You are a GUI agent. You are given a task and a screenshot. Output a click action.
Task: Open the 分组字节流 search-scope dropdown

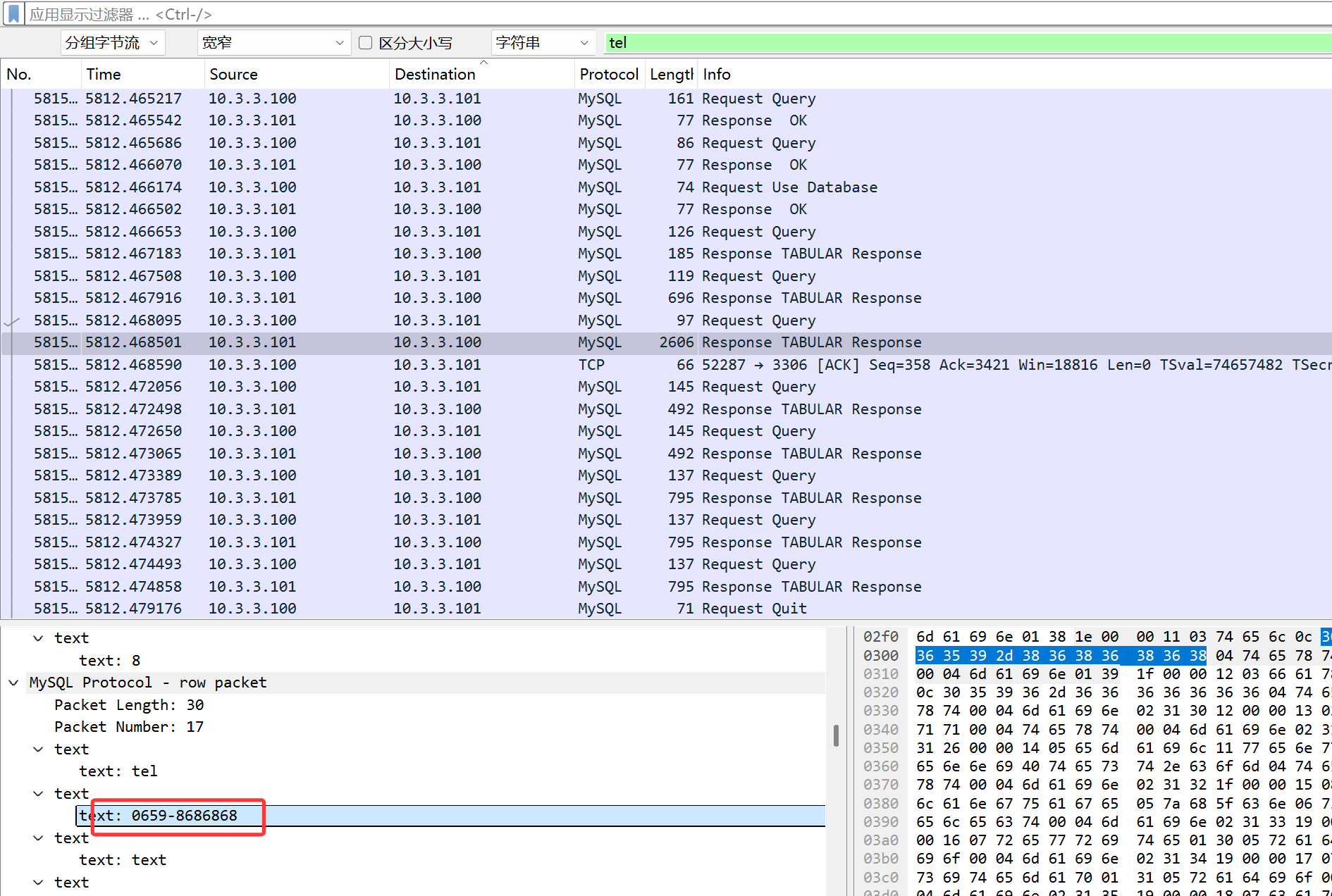[x=113, y=43]
